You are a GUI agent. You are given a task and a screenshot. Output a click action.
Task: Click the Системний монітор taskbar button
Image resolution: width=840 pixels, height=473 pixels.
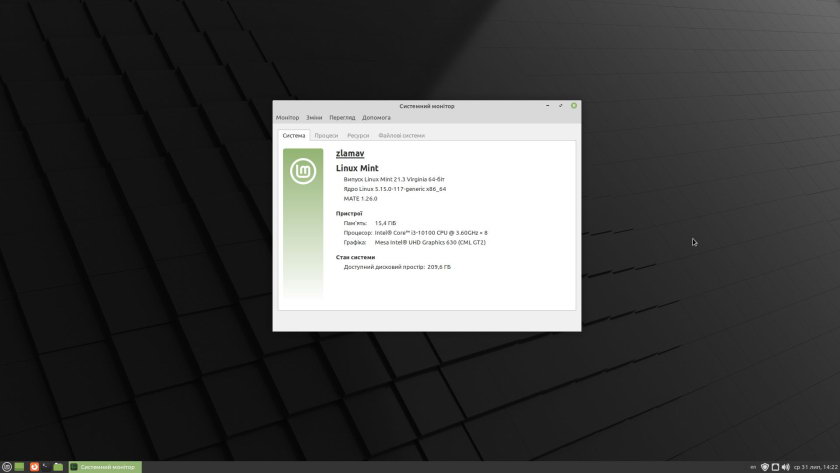pyautogui.click(x=105, y=467)
